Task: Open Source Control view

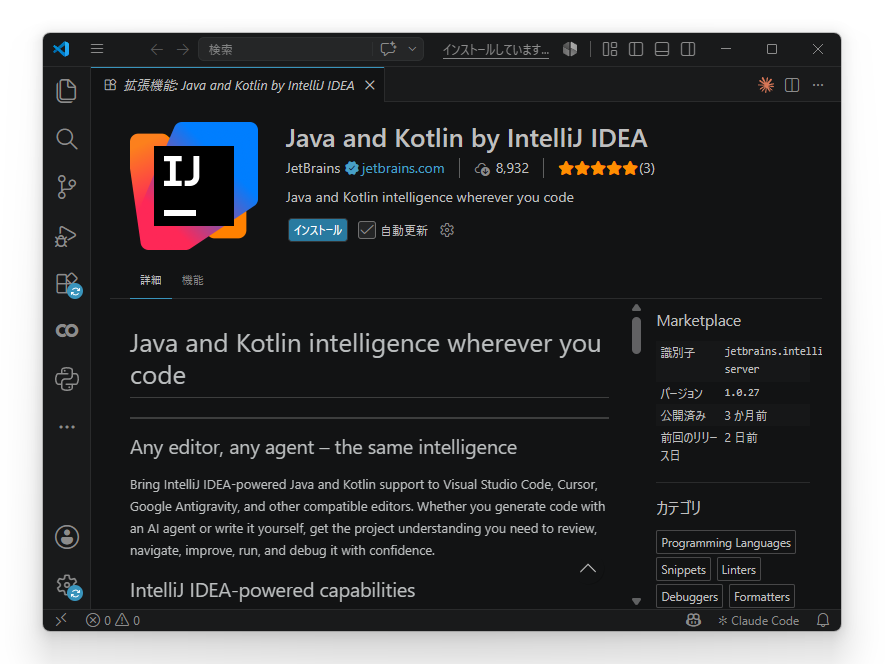Action: point(67,187)
